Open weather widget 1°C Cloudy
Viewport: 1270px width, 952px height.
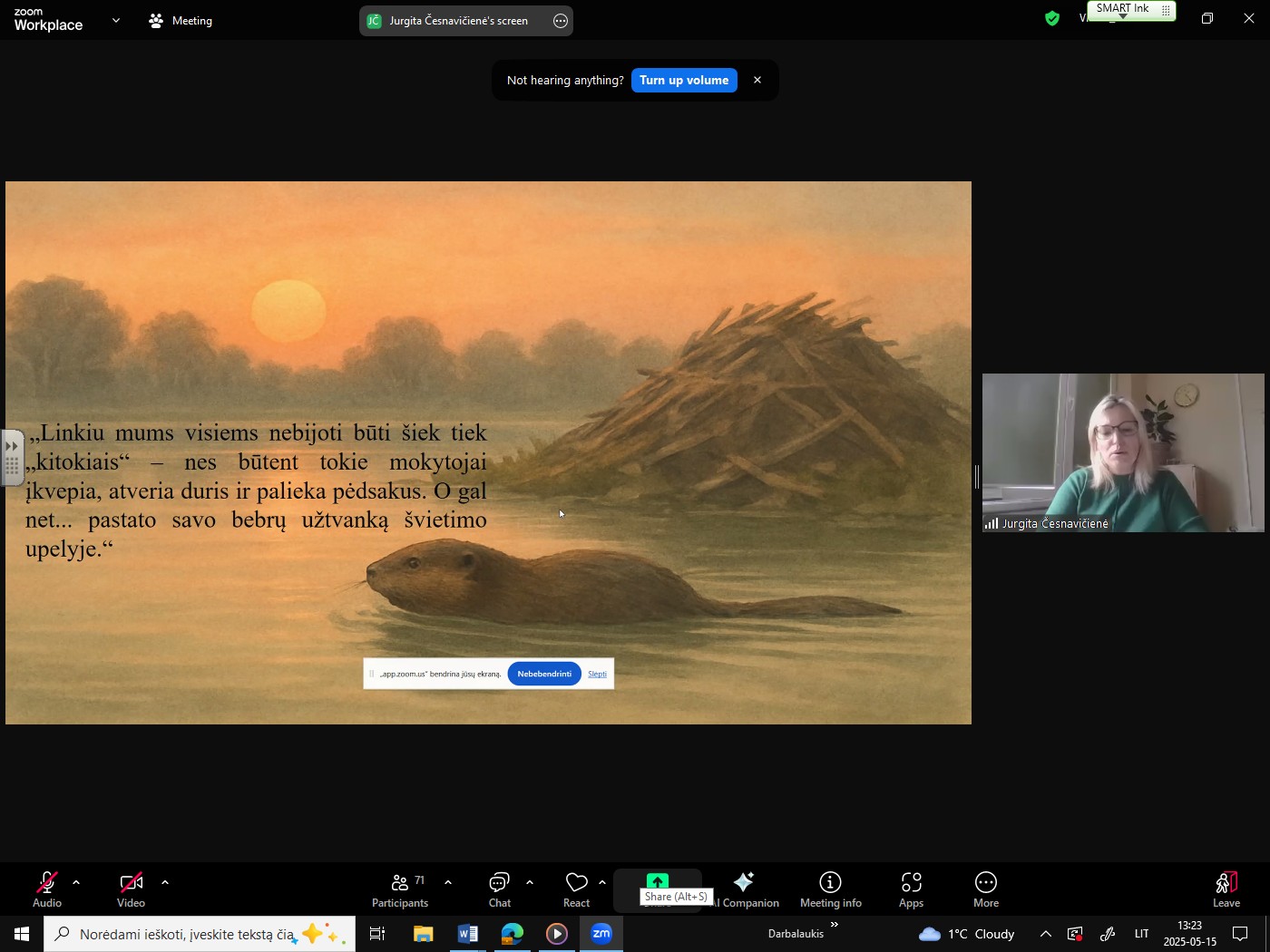967,934
